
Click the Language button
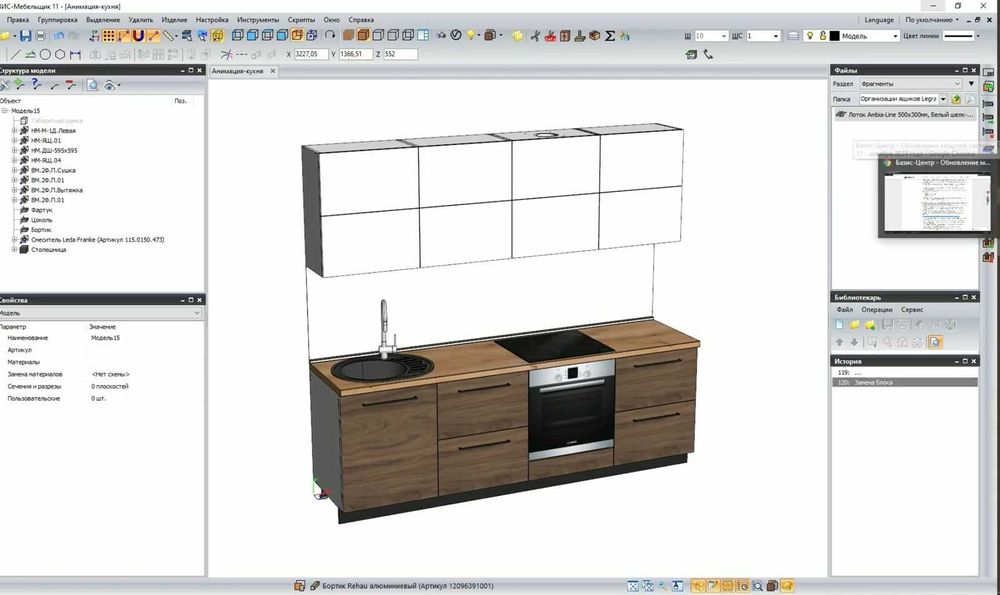879,20
